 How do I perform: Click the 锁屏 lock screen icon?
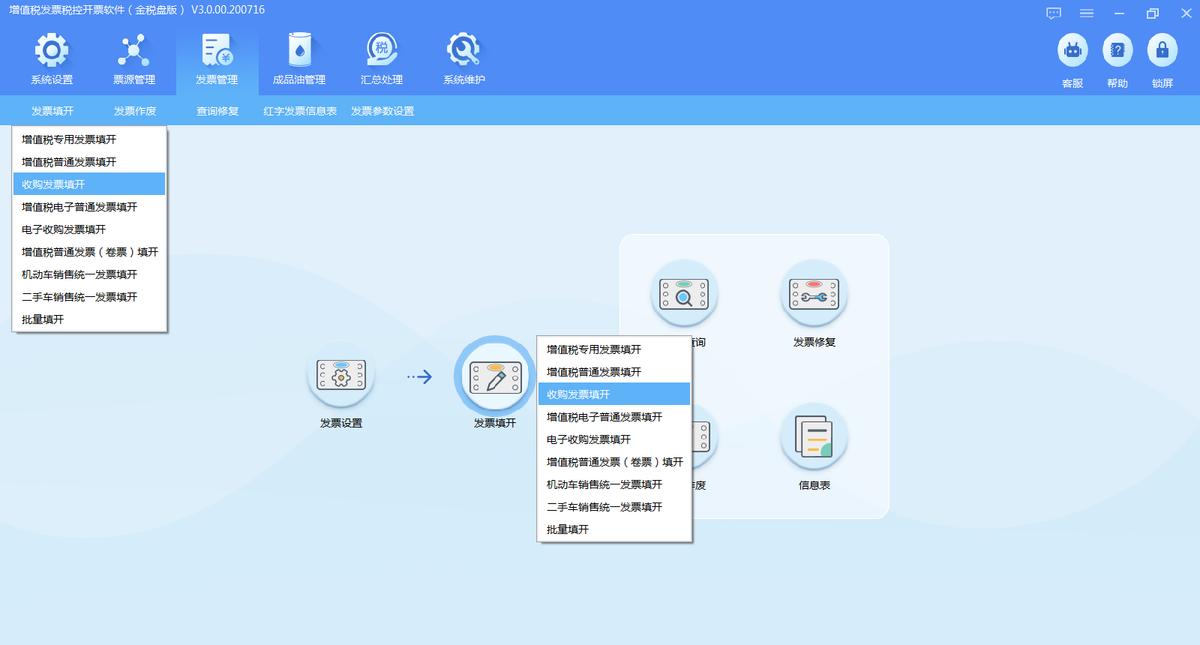tap(1162, 50)
